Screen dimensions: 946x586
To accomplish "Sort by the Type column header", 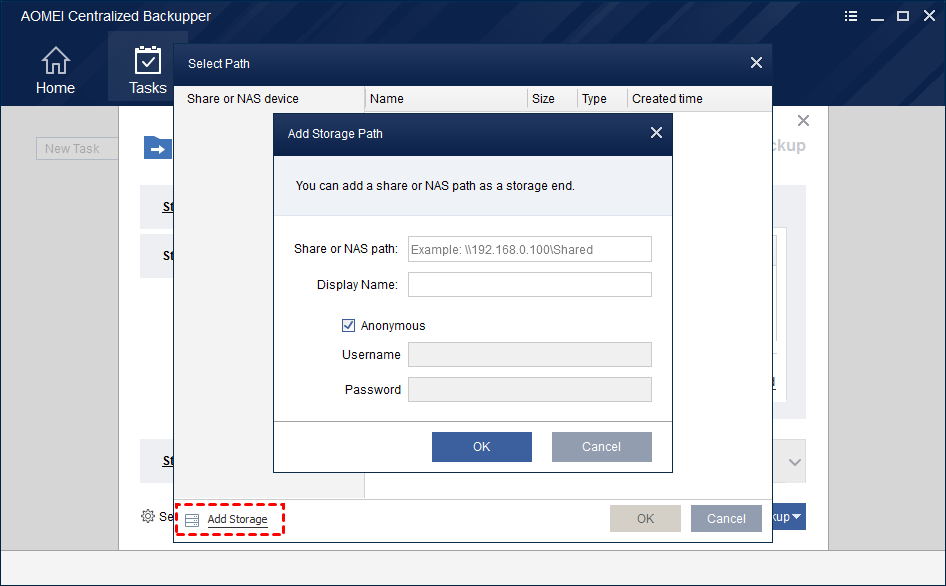I will click(602, 98).
